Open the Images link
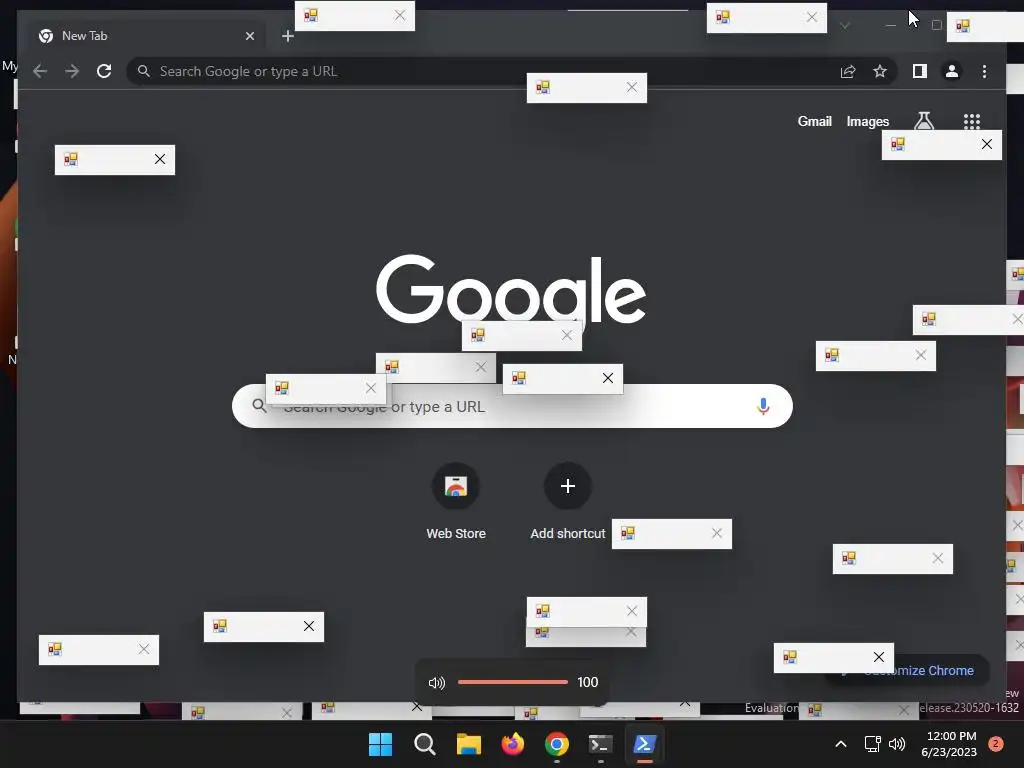The height and width of the screenshot is (768, 1024). pyautogui.click(x=867, y=121)
